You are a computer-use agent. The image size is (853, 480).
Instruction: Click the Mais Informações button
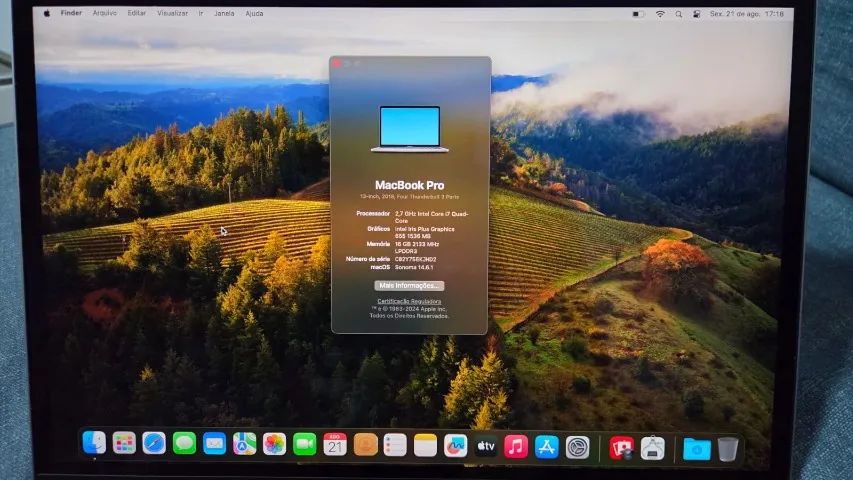[409, 286]
